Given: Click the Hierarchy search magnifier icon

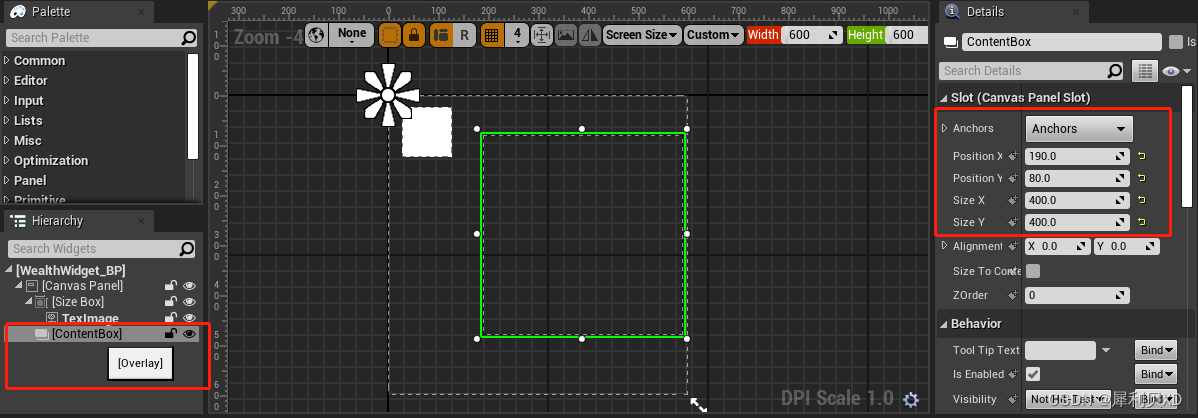Looking at the screenshot, I should pyautogui.click(x=186, y=248).
